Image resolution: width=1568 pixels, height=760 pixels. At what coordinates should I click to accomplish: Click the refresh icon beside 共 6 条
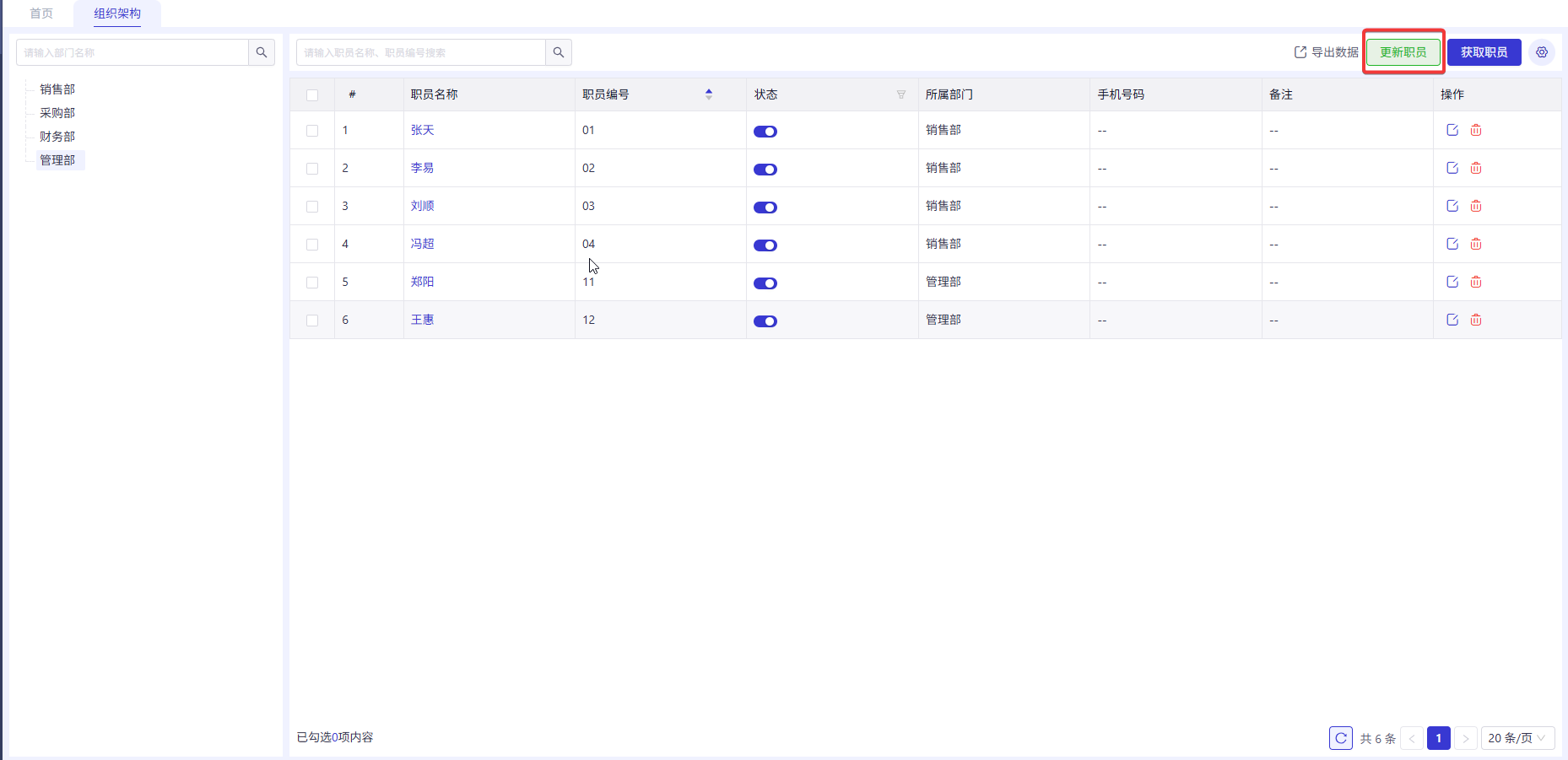point(1341,738)
